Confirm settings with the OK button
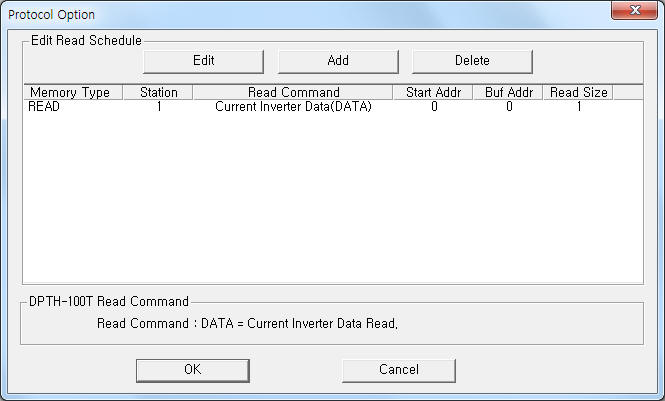Screen dimensions: 665x401 click(193, 370)
